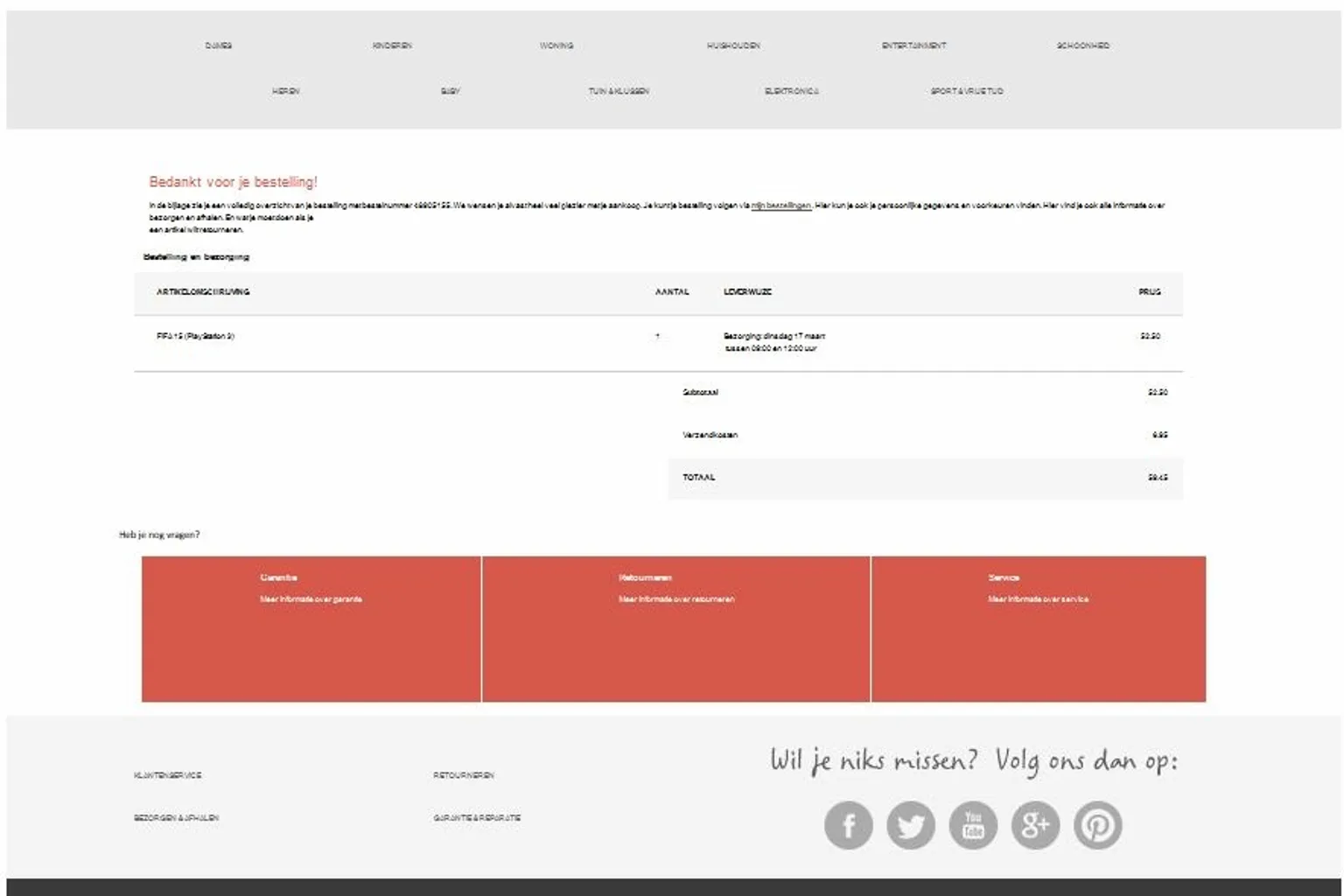Open the Heren category
The width and height of the screenshot is (1344, 896).
(285, 91)
